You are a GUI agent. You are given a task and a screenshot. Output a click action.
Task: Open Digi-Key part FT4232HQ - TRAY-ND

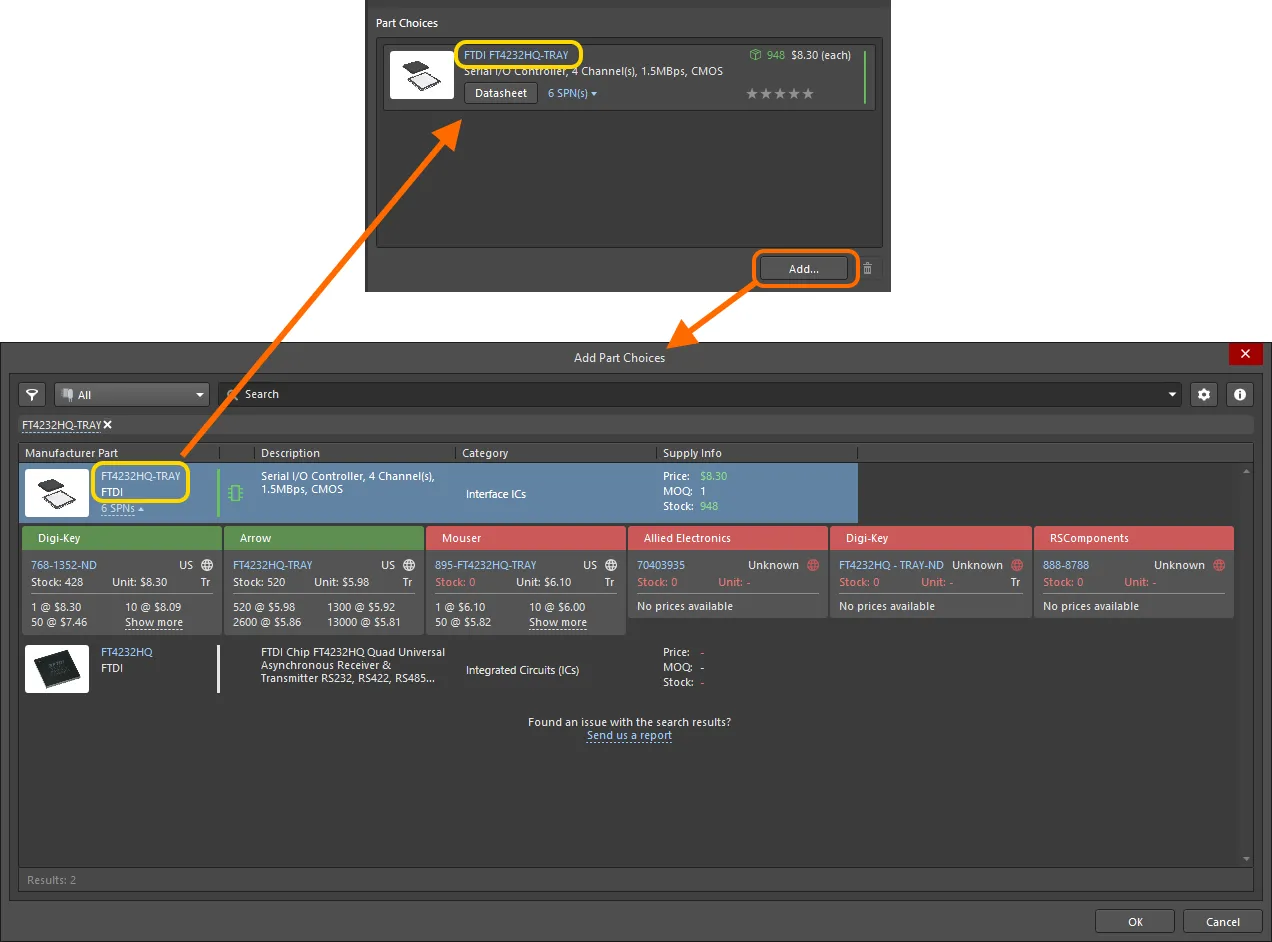(x=891, y=565)
